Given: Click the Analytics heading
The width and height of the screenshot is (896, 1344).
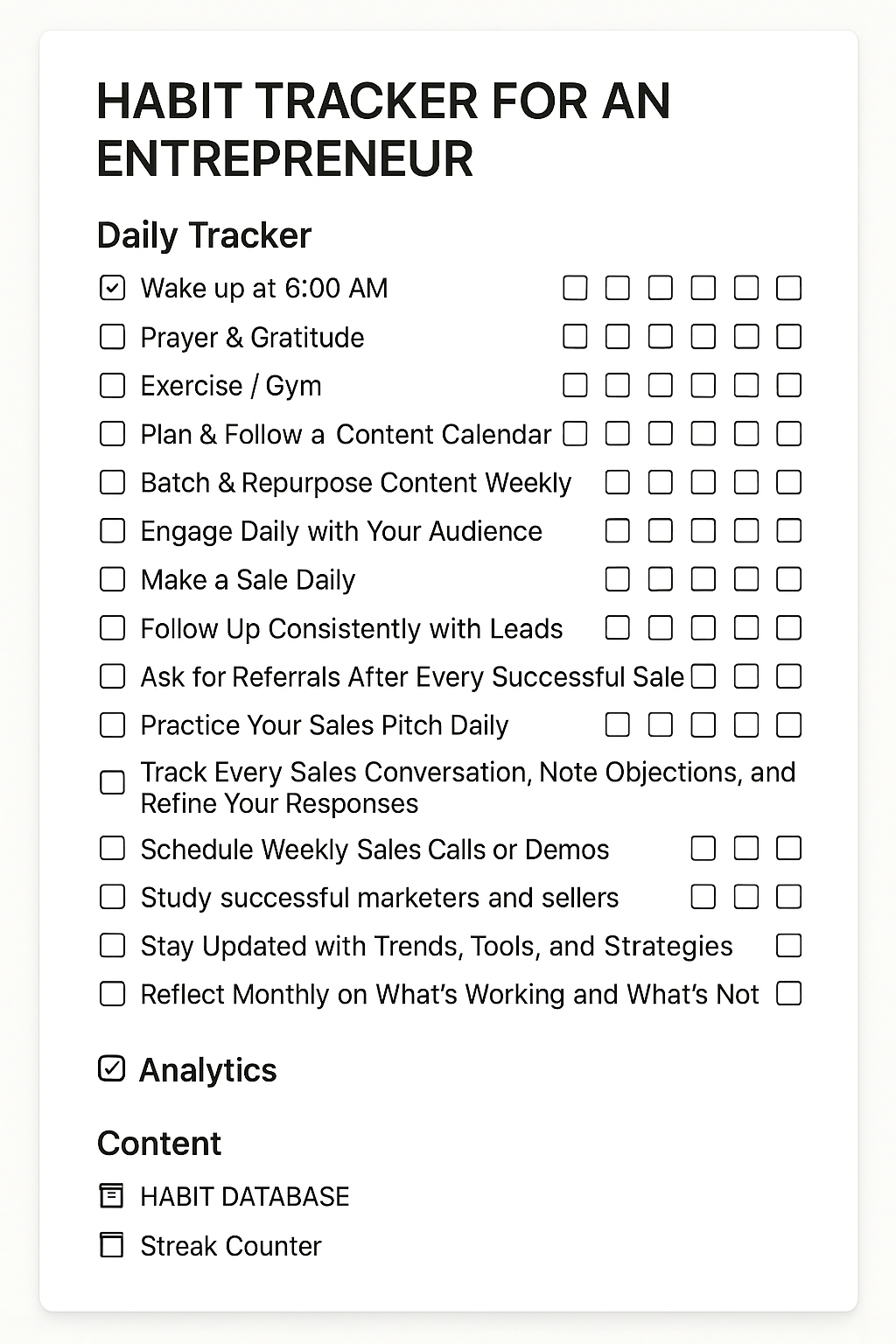Looking at the screenshot, I should [207, 1070].
